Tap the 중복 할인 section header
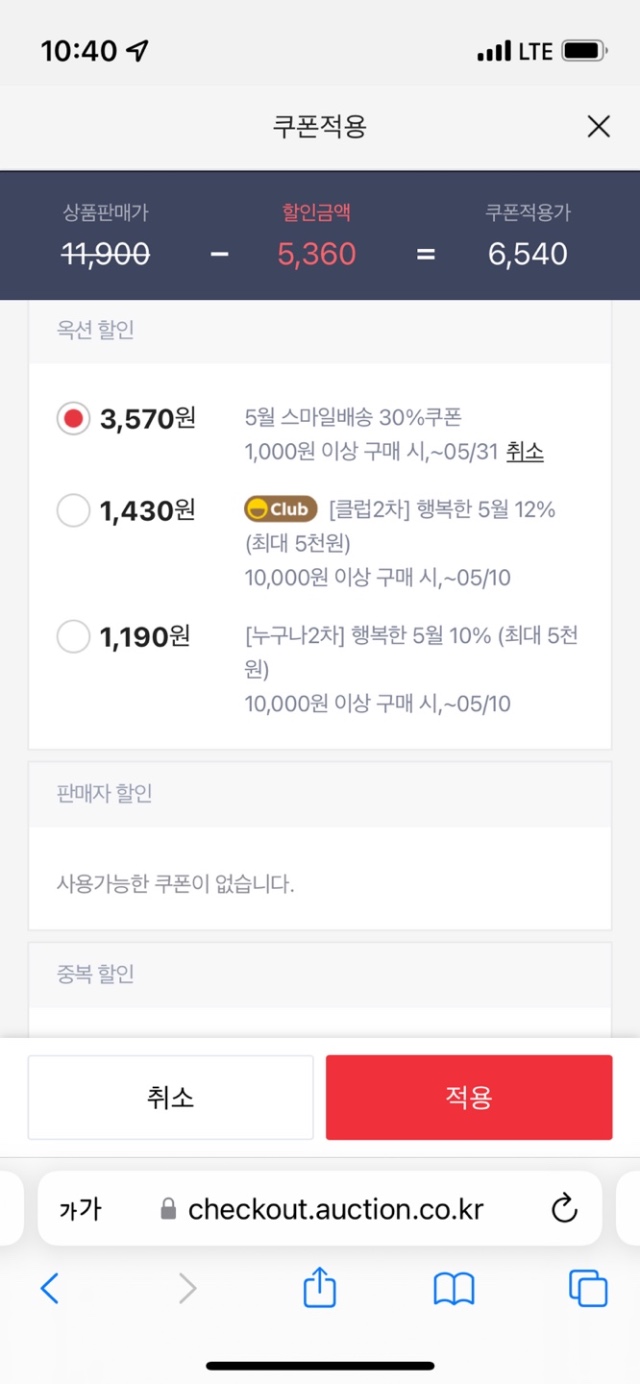640x1384 pixels. click(x=320, y=974)
